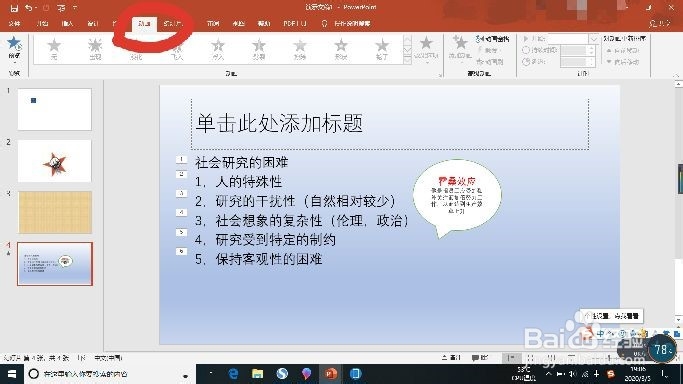Click the lightbulb Tell Me search
683x384 pixels.
[x=324, y=24]
